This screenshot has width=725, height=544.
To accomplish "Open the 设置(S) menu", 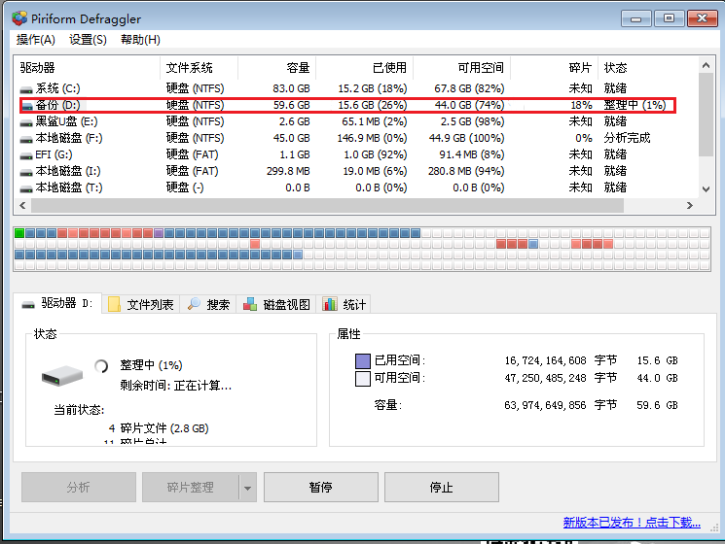I will pyautogui.click(x=88, y=40).
